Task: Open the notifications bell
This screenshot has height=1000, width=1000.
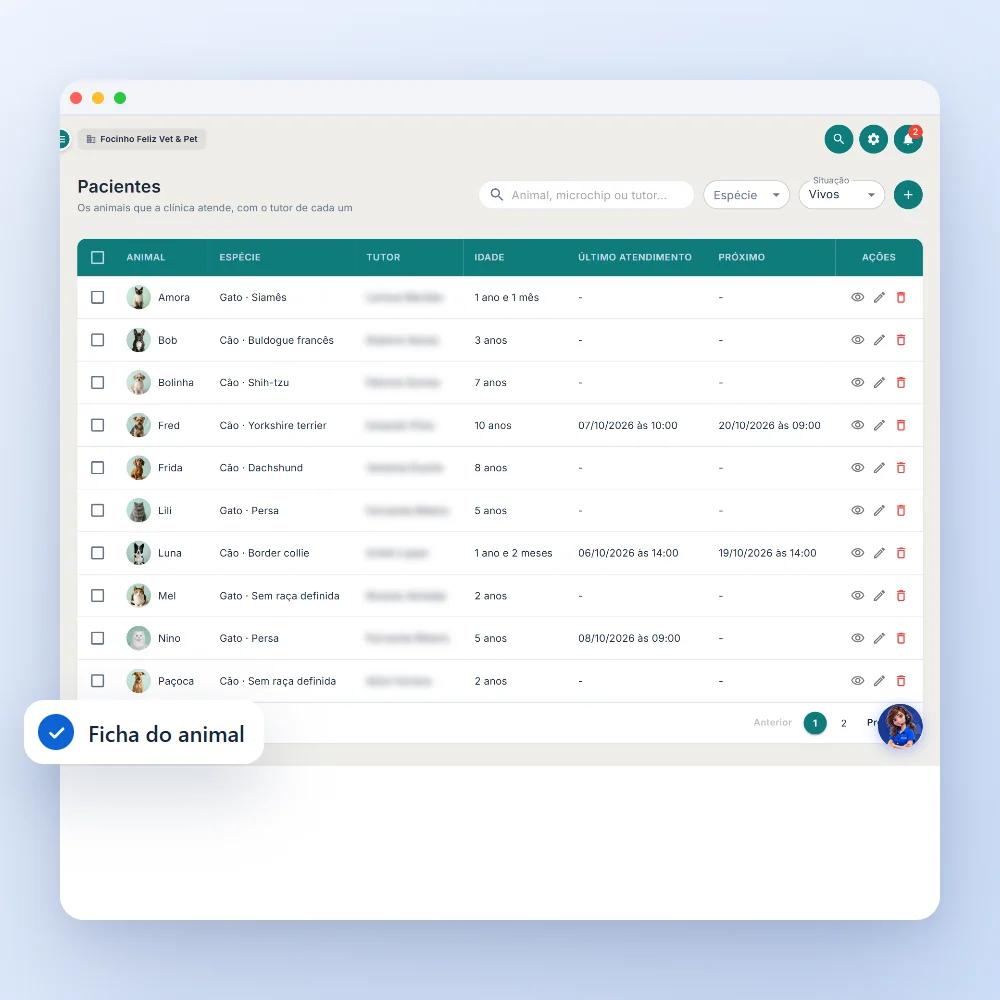Action: (908, 139)
